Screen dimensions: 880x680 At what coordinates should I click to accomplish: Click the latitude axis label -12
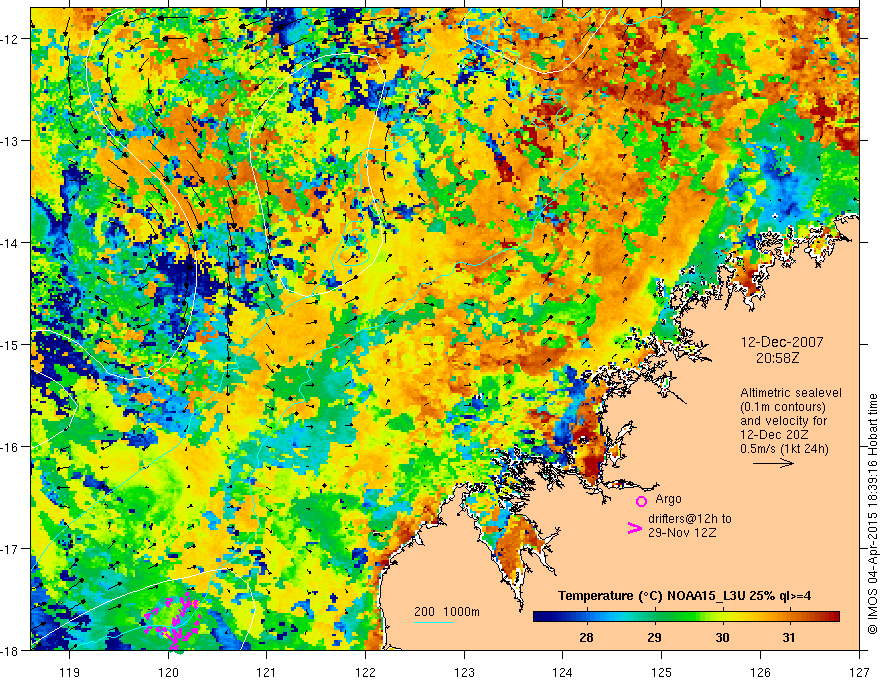[x=11, y=39]
